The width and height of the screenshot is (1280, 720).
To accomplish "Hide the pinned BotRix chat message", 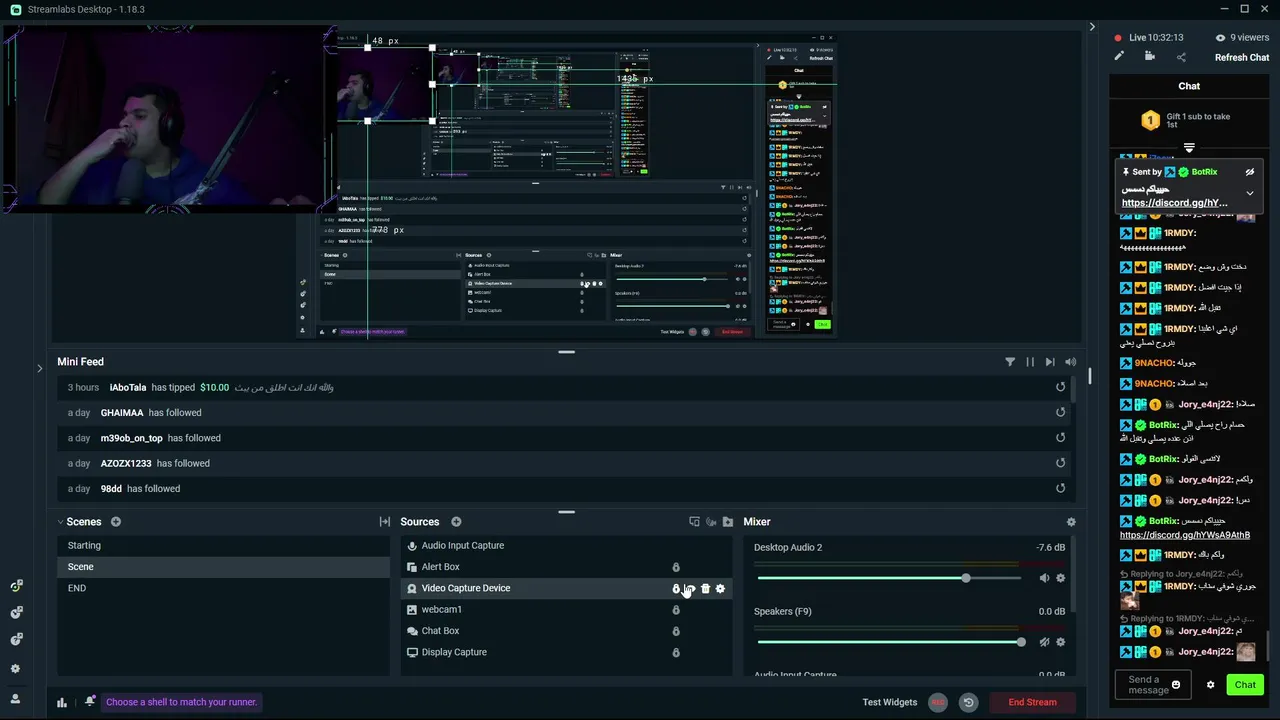I will (x=1249, y=172).
